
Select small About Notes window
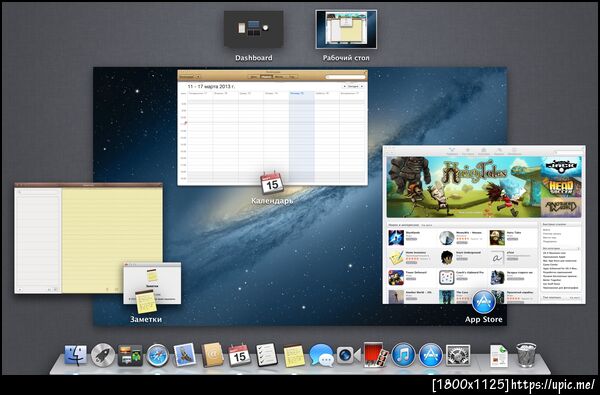pos(152,283)
